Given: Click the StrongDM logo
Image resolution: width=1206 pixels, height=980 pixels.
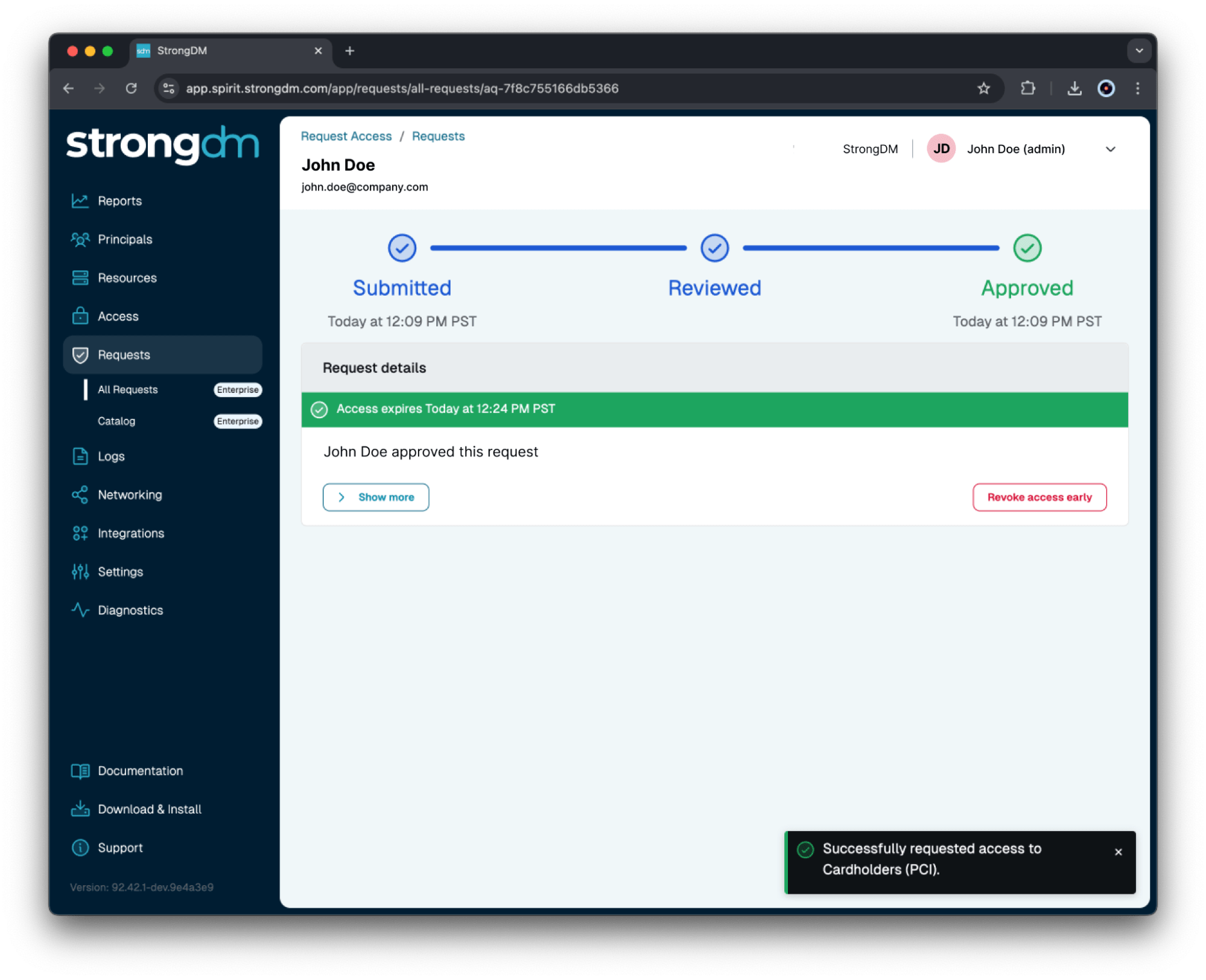Looking at the screenshot, I should click(x=162, y=144).
